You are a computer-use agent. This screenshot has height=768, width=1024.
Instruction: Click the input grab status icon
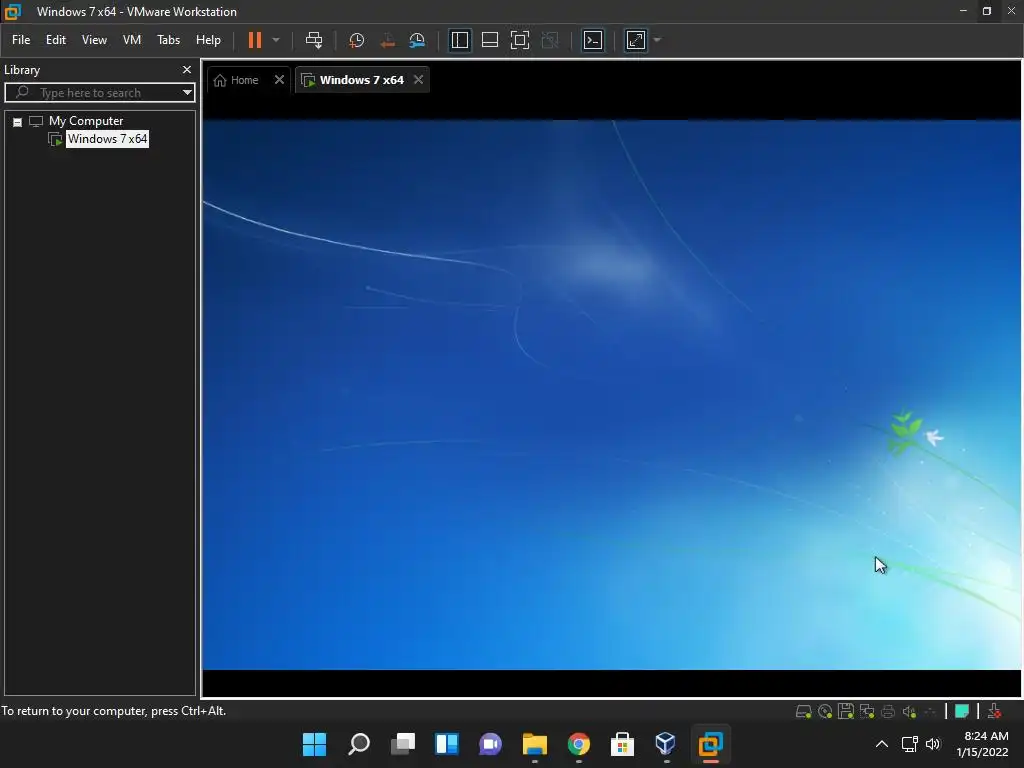[x=995, y=712]
